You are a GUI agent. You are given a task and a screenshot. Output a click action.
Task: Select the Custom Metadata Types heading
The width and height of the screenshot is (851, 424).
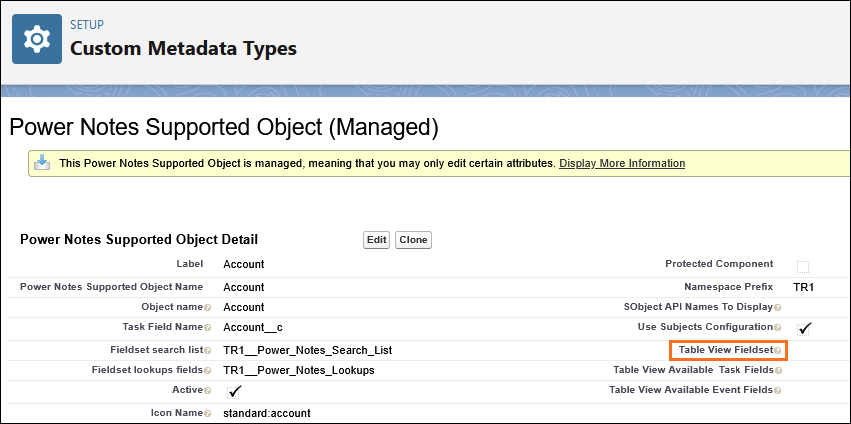[x=183, y=48]
